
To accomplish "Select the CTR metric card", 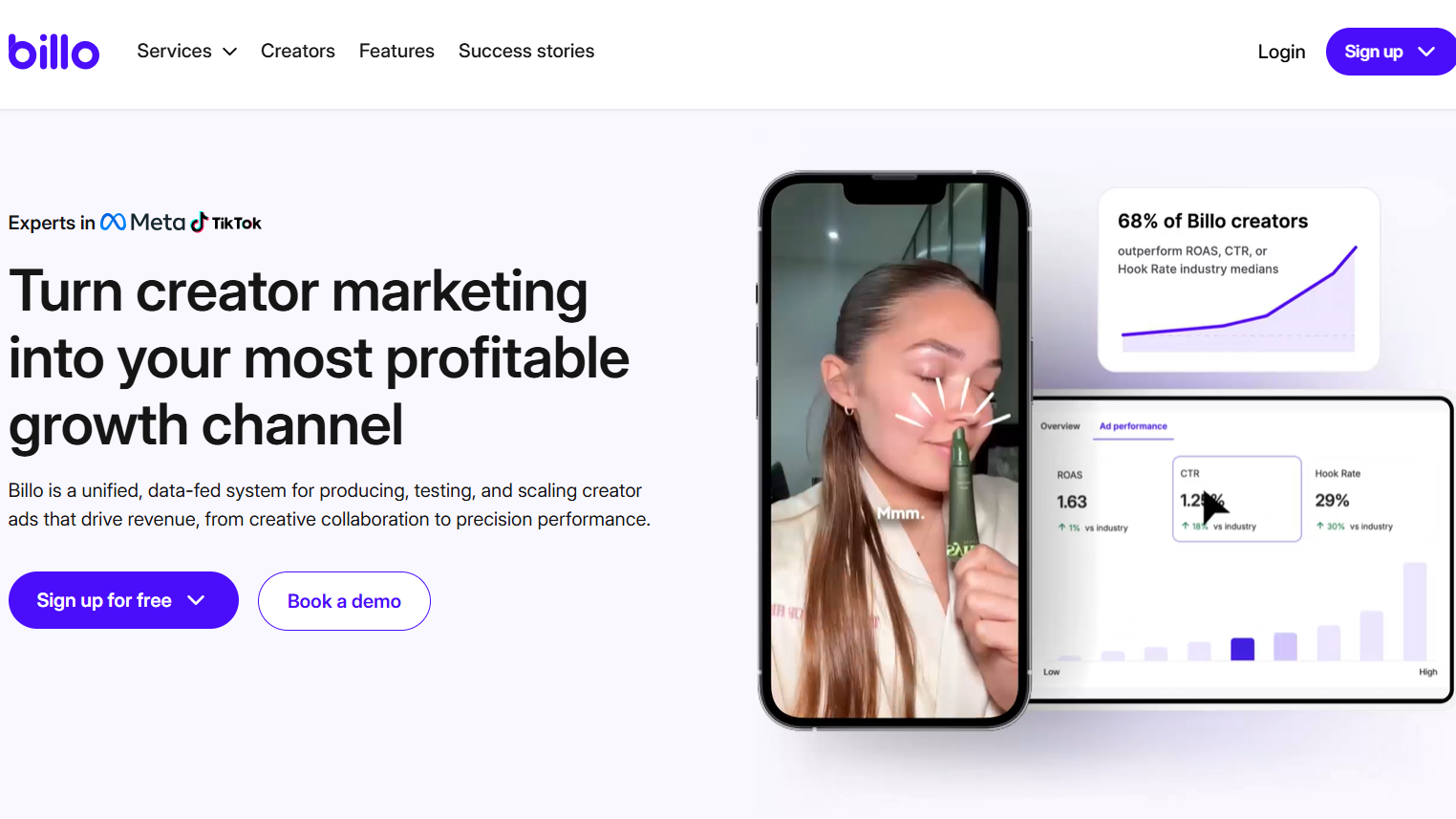I will pyautogui.click(x=1237, y=499).
